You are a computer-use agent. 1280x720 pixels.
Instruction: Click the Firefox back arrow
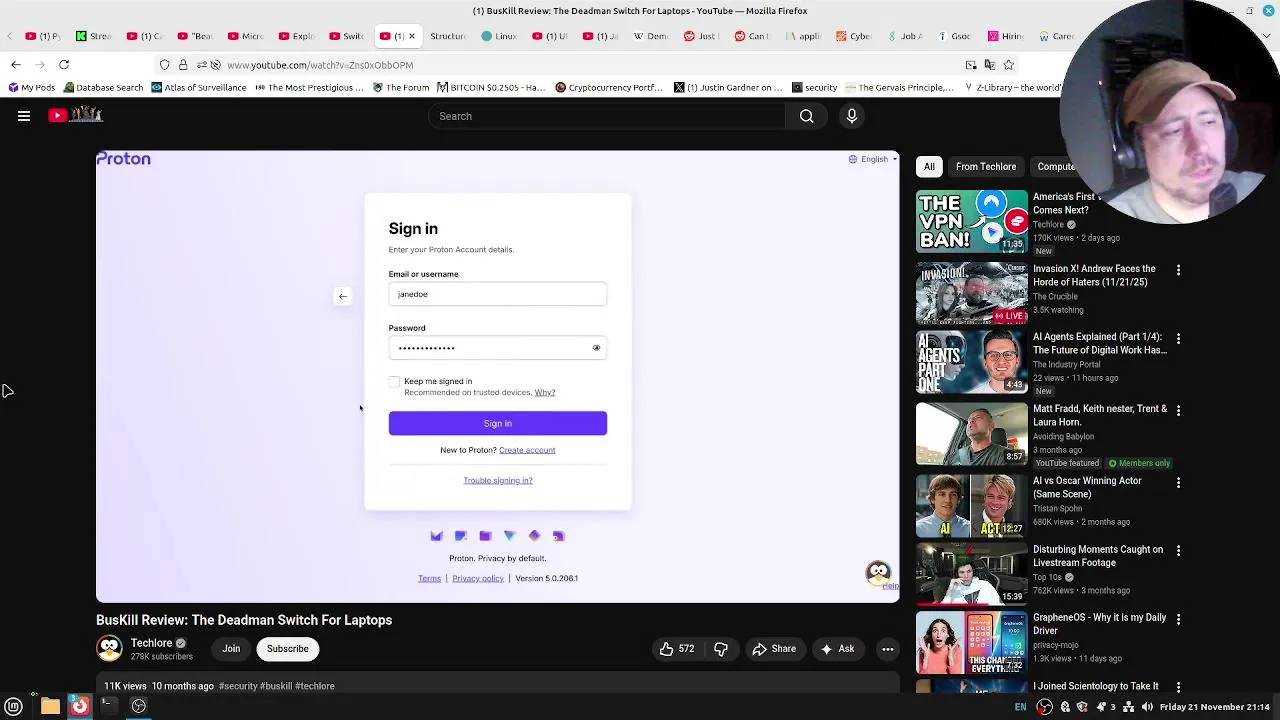coord(16,65)
